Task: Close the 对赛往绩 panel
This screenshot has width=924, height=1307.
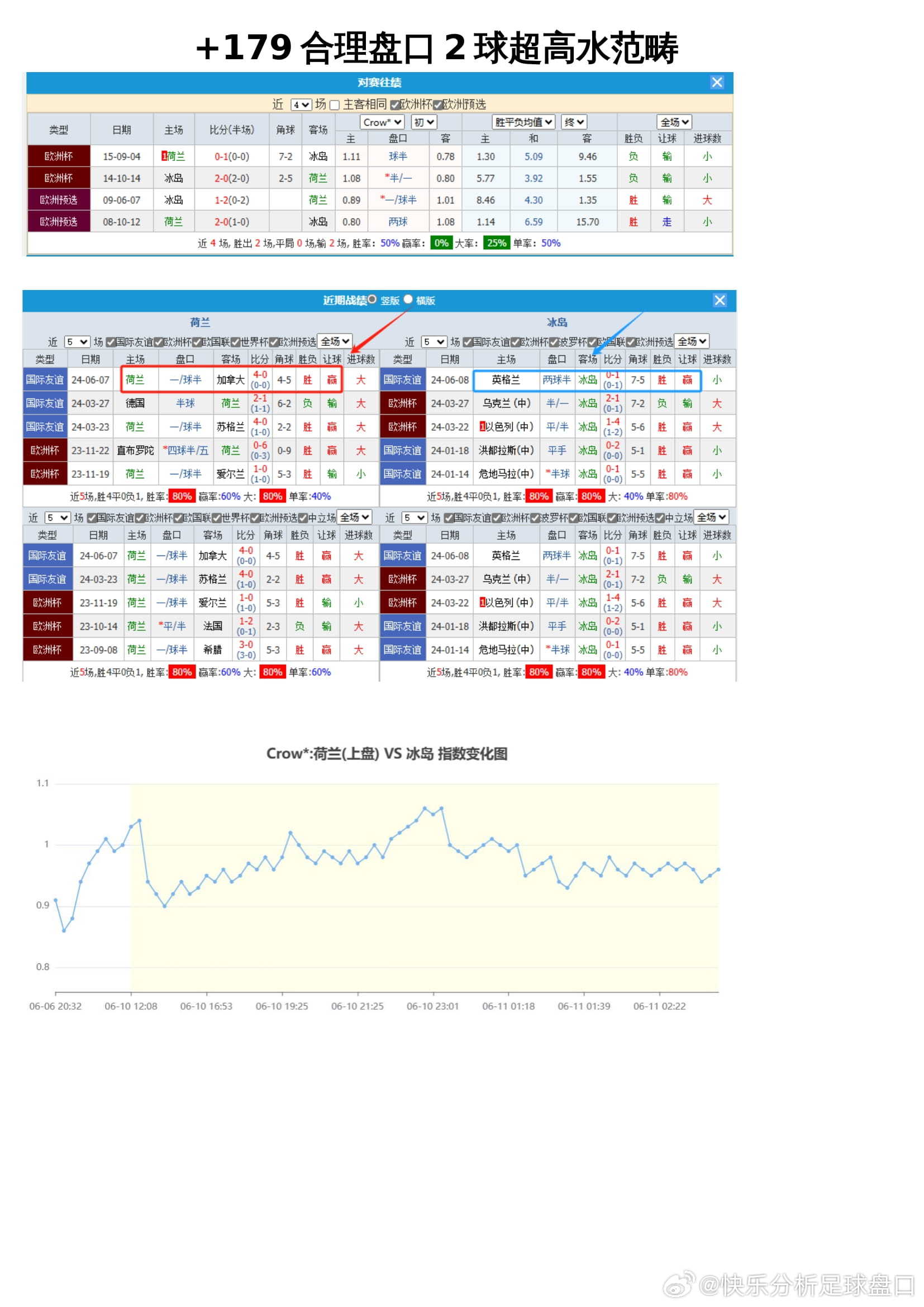Action: click(x=717, y=83)
